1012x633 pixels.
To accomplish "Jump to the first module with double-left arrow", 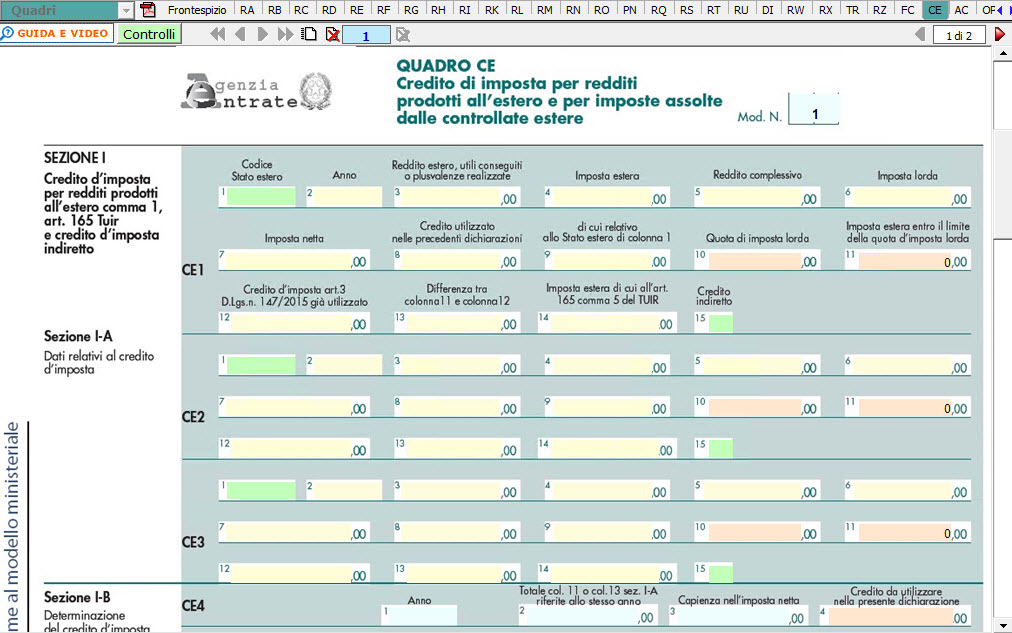I will (218, 34).
